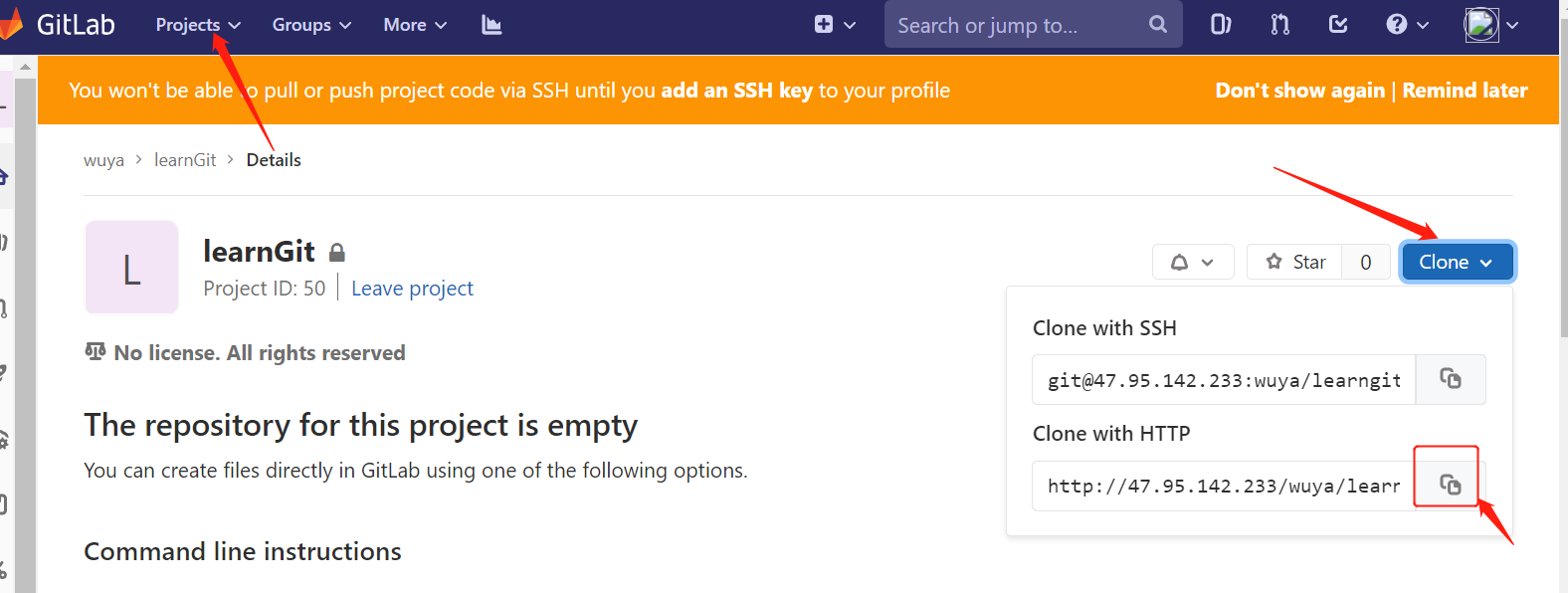Star the learnGit project
This screenshot has height=593, width=1568.
coord(1295,263)
